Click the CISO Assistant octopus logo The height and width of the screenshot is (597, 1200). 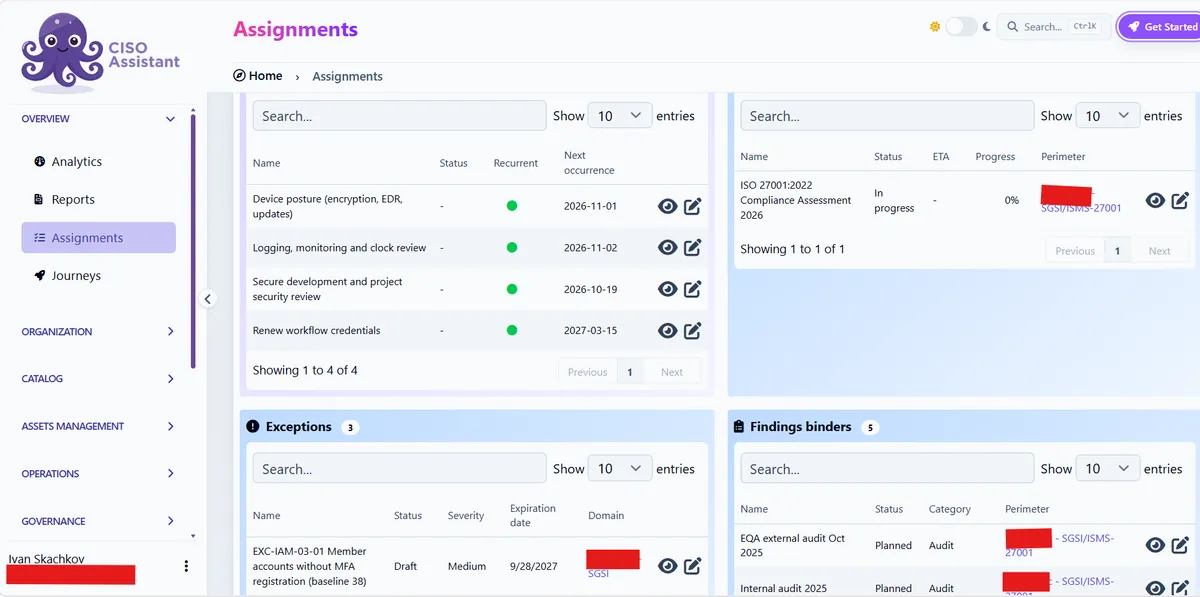(62, 52)
